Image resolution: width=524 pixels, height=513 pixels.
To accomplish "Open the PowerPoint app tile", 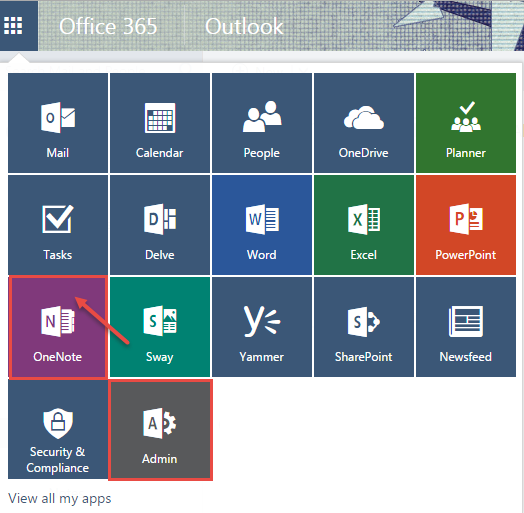I will click(x=466, y=225).
